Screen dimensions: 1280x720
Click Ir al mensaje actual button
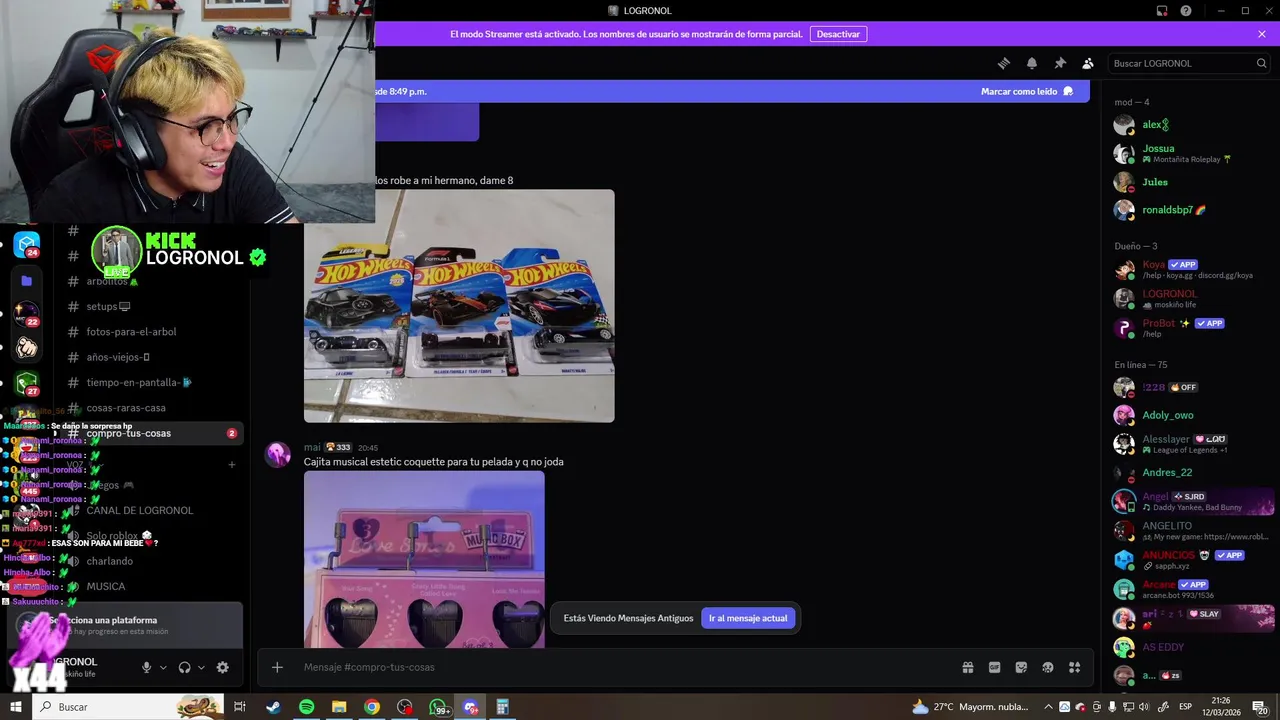coord(748,618)
